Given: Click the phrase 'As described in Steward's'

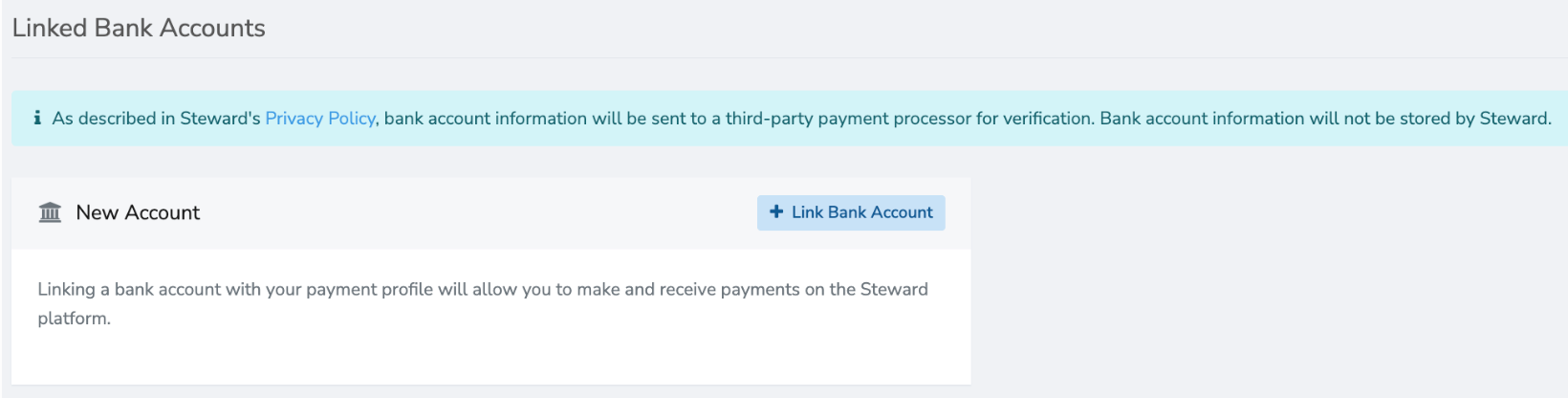Looking at the screenshot, I should [156, 119].
